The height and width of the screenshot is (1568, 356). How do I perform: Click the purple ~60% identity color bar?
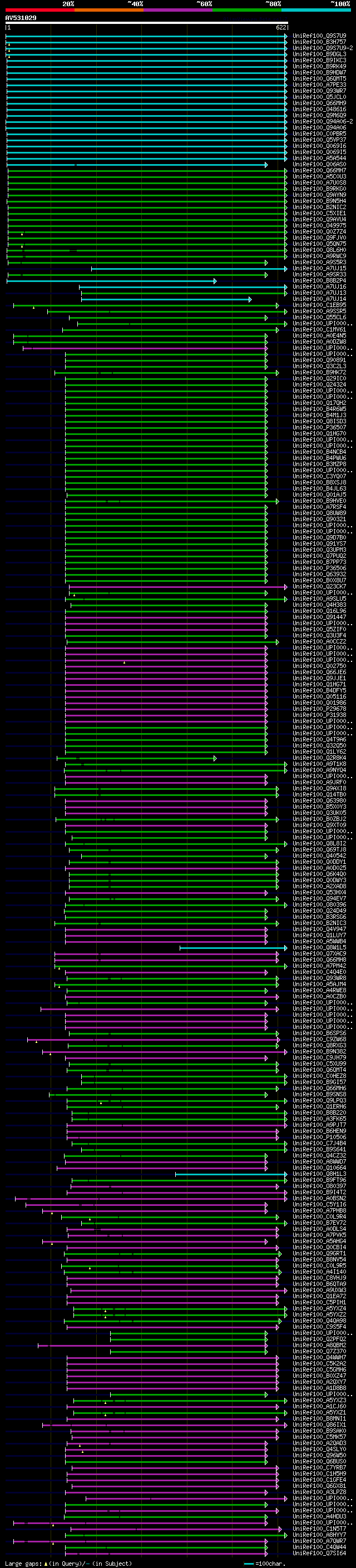[179, 11]
